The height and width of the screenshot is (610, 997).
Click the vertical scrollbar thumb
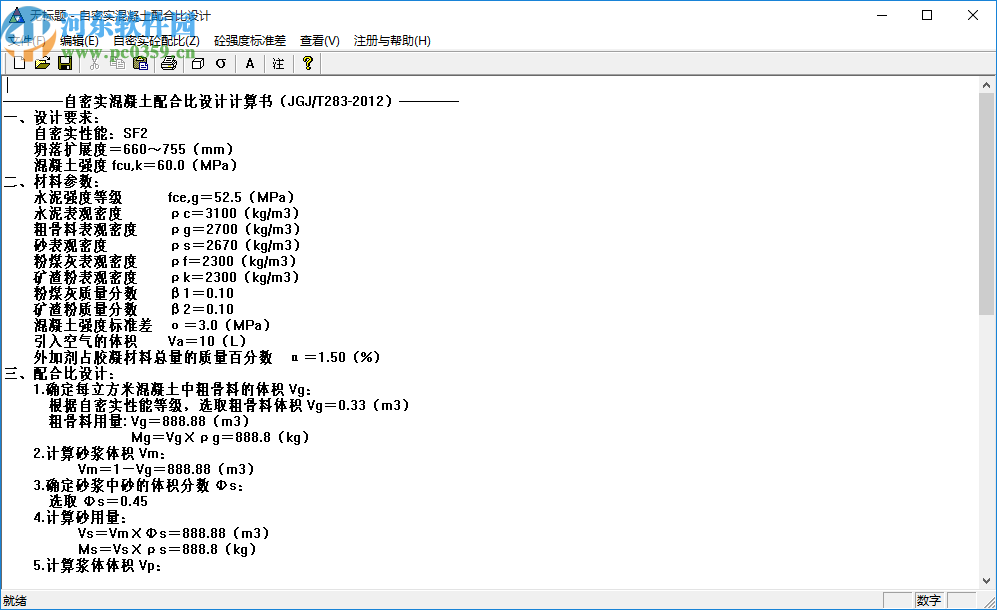tap(986, 204)
